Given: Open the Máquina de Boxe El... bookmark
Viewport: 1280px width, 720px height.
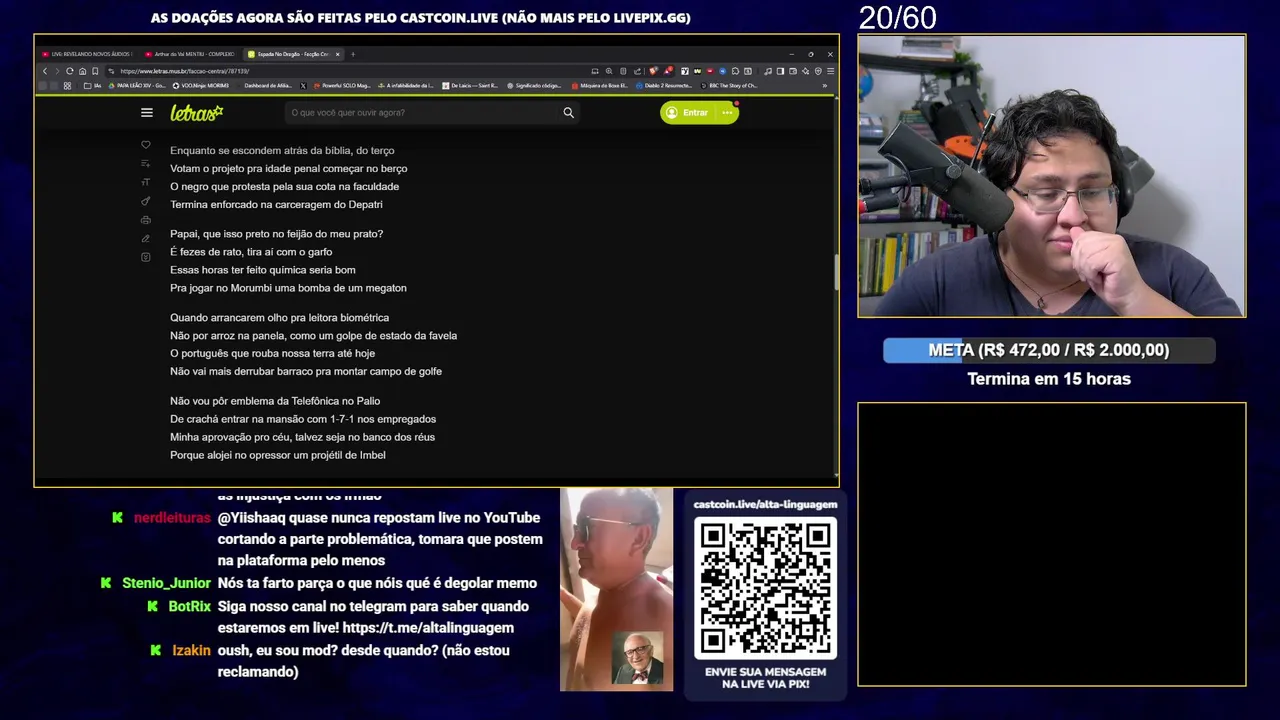Looking at the screenshot, I should tap(600, 86).
